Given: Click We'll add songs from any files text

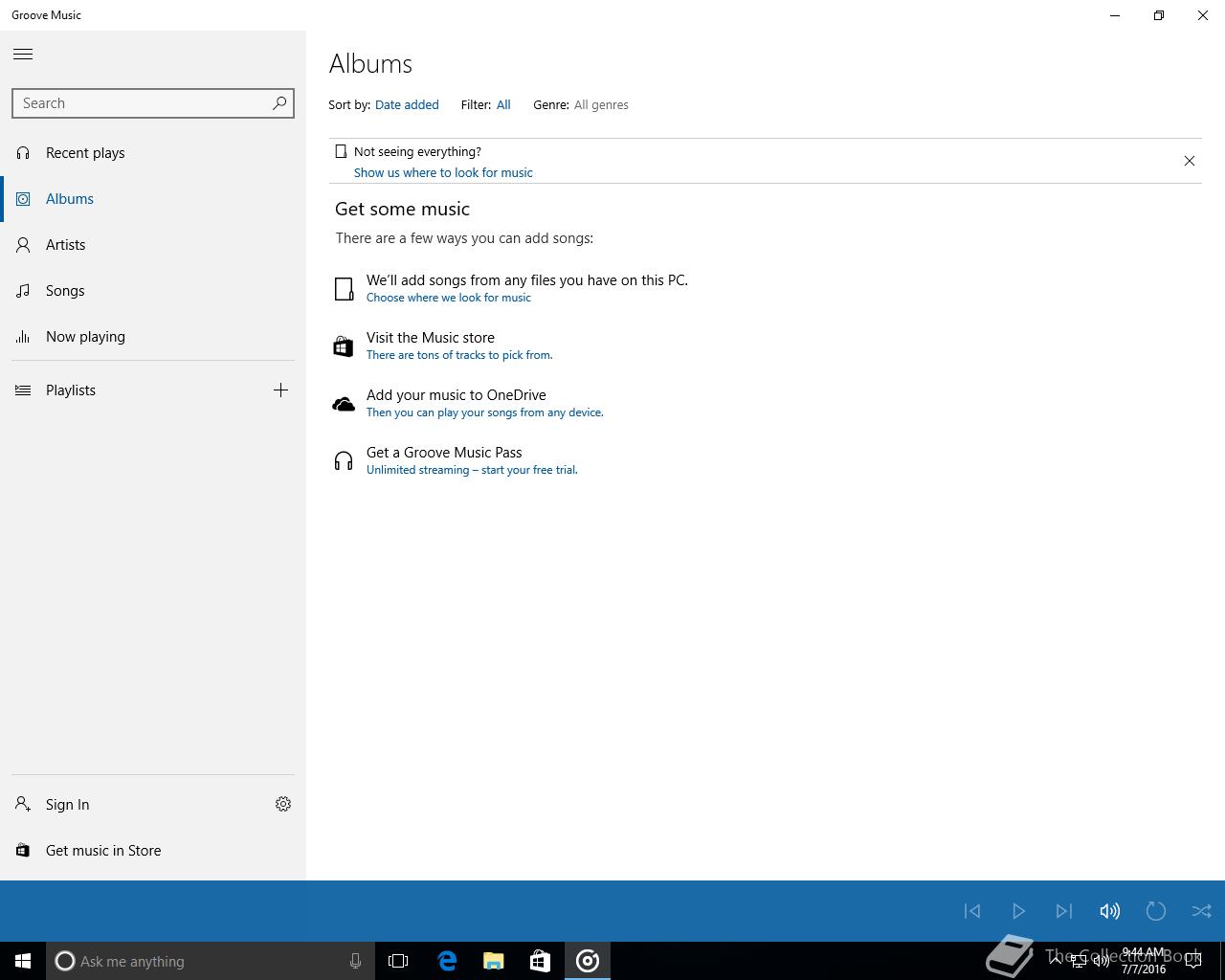Looking at the screenshot, I should (x=527, y=280).
